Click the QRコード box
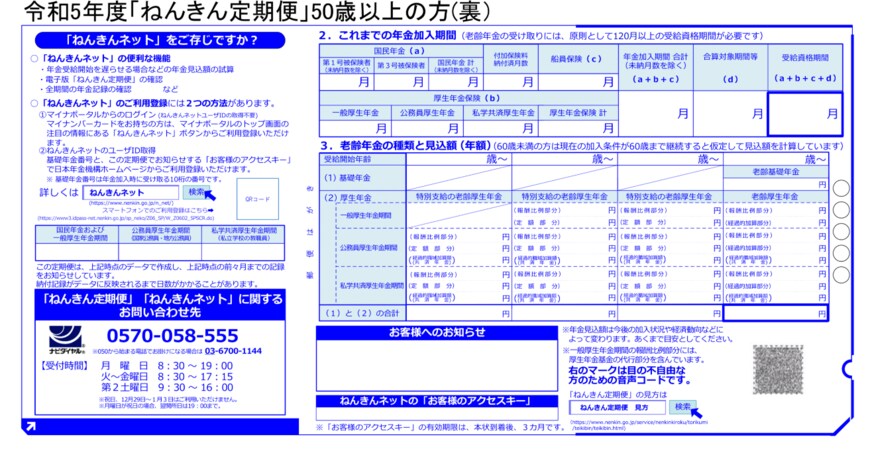870x449 pixels. click(253, 198)
